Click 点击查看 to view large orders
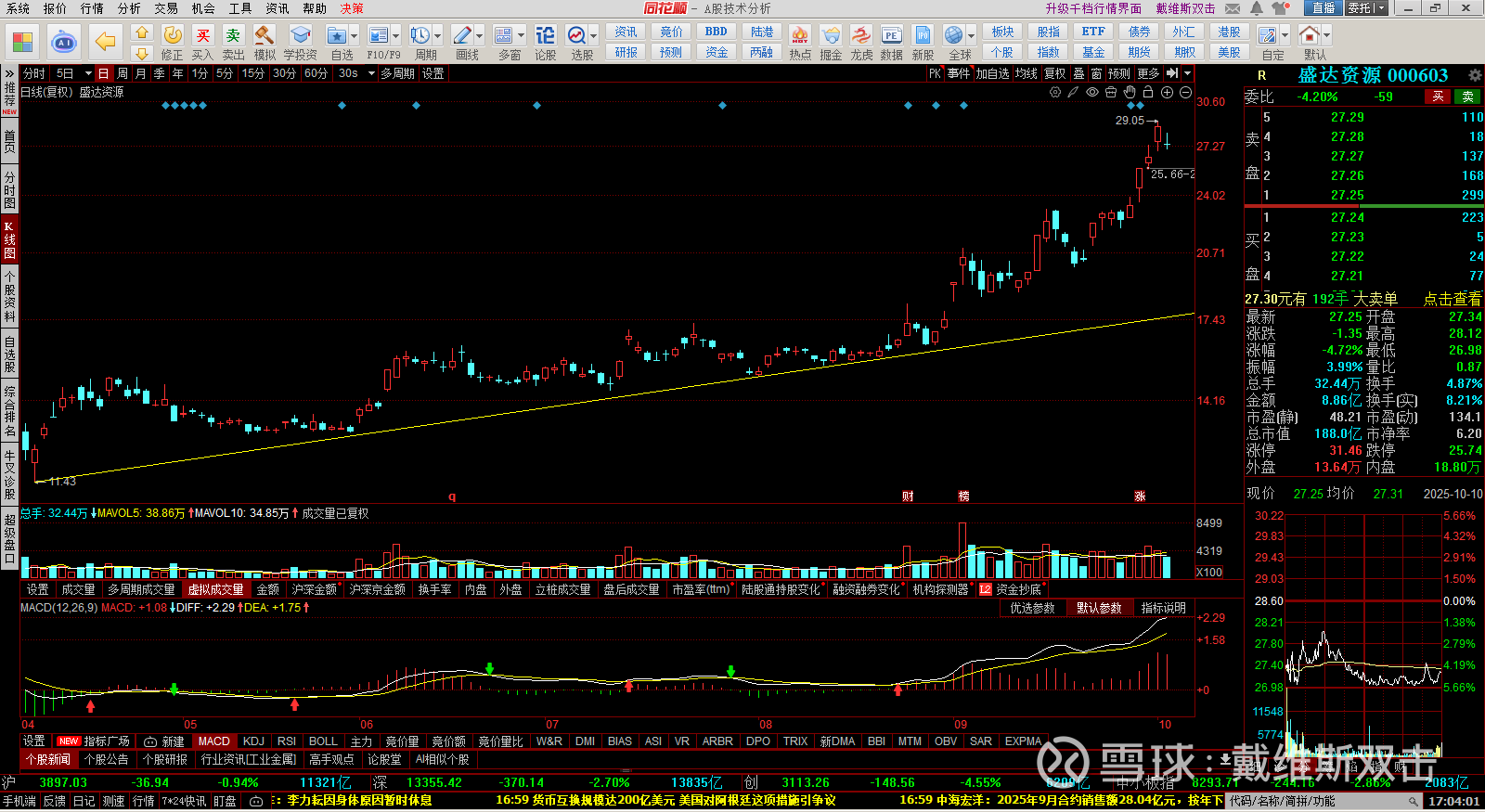The width and height of the screenshot is (1485, 812). pos(1453,299)
